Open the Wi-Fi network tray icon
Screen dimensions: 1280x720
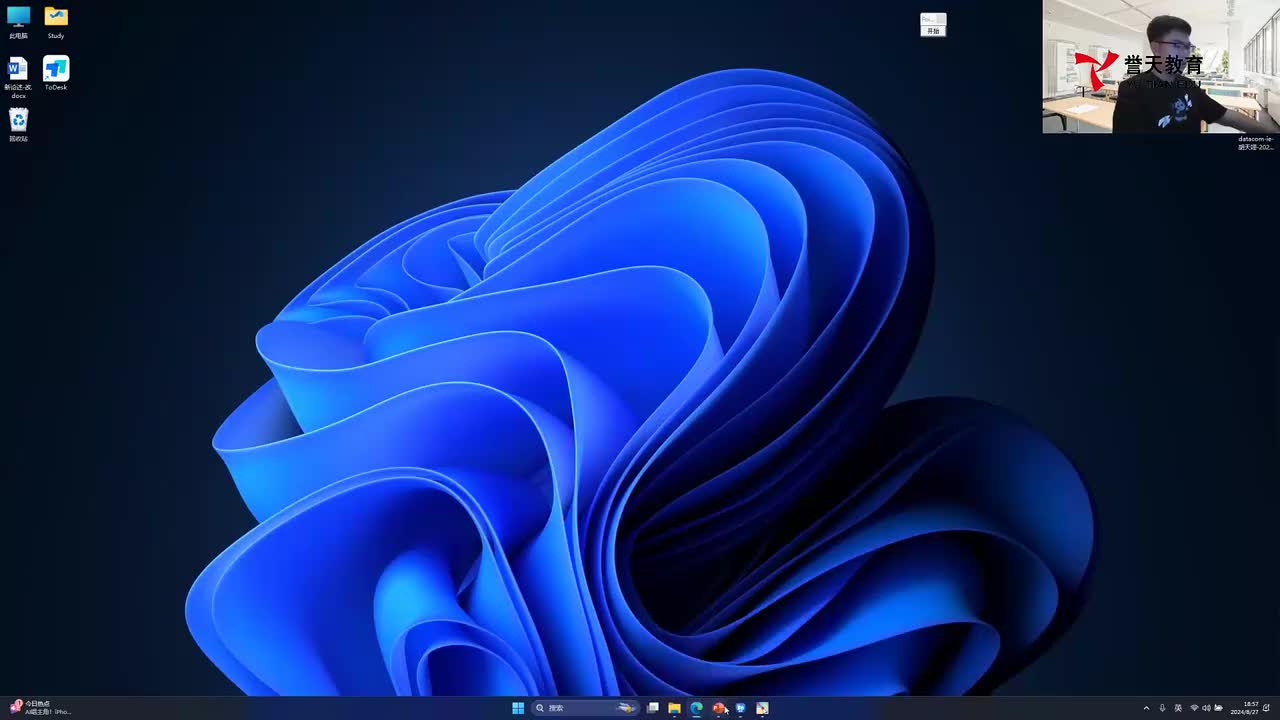[x=1194, y=708]
